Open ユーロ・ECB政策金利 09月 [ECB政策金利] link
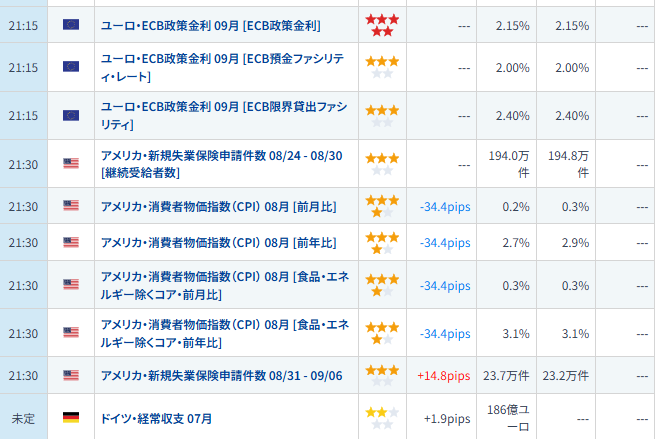 click(210, 24)
